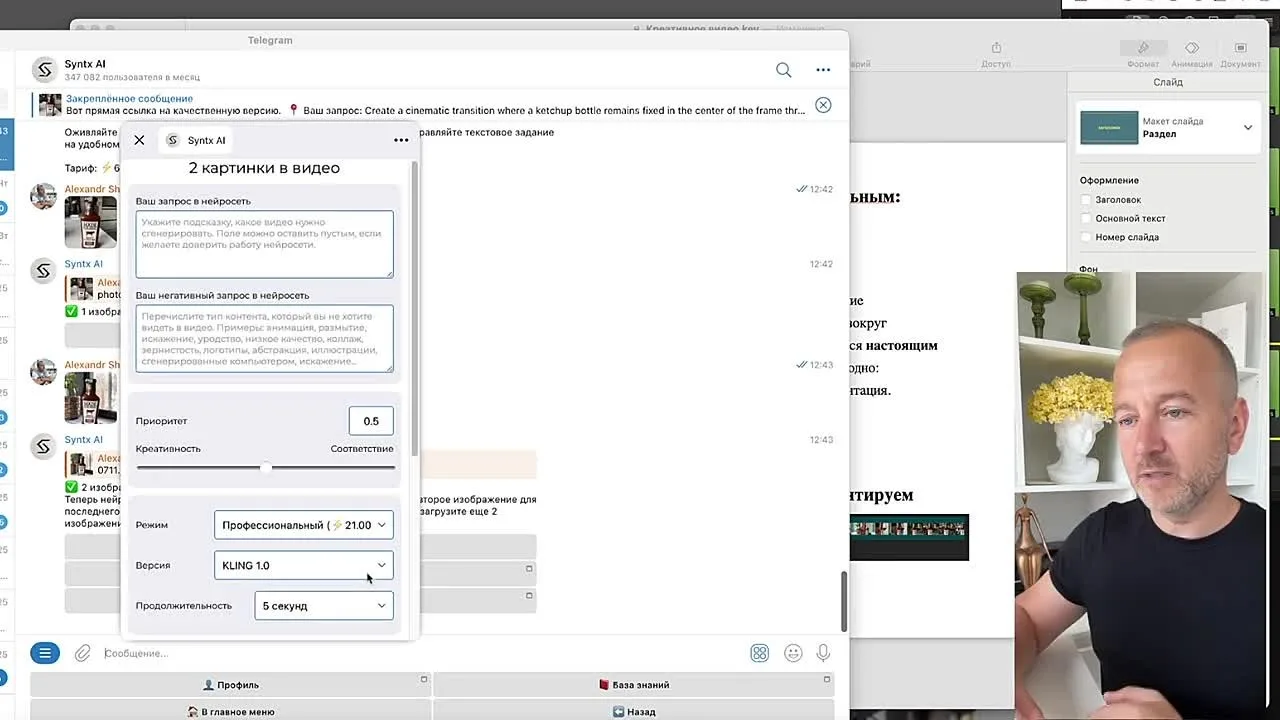The width and height of the screenshot is (1280, 720).
Task: Click the Syntx AI chat title
Action: 85,64
